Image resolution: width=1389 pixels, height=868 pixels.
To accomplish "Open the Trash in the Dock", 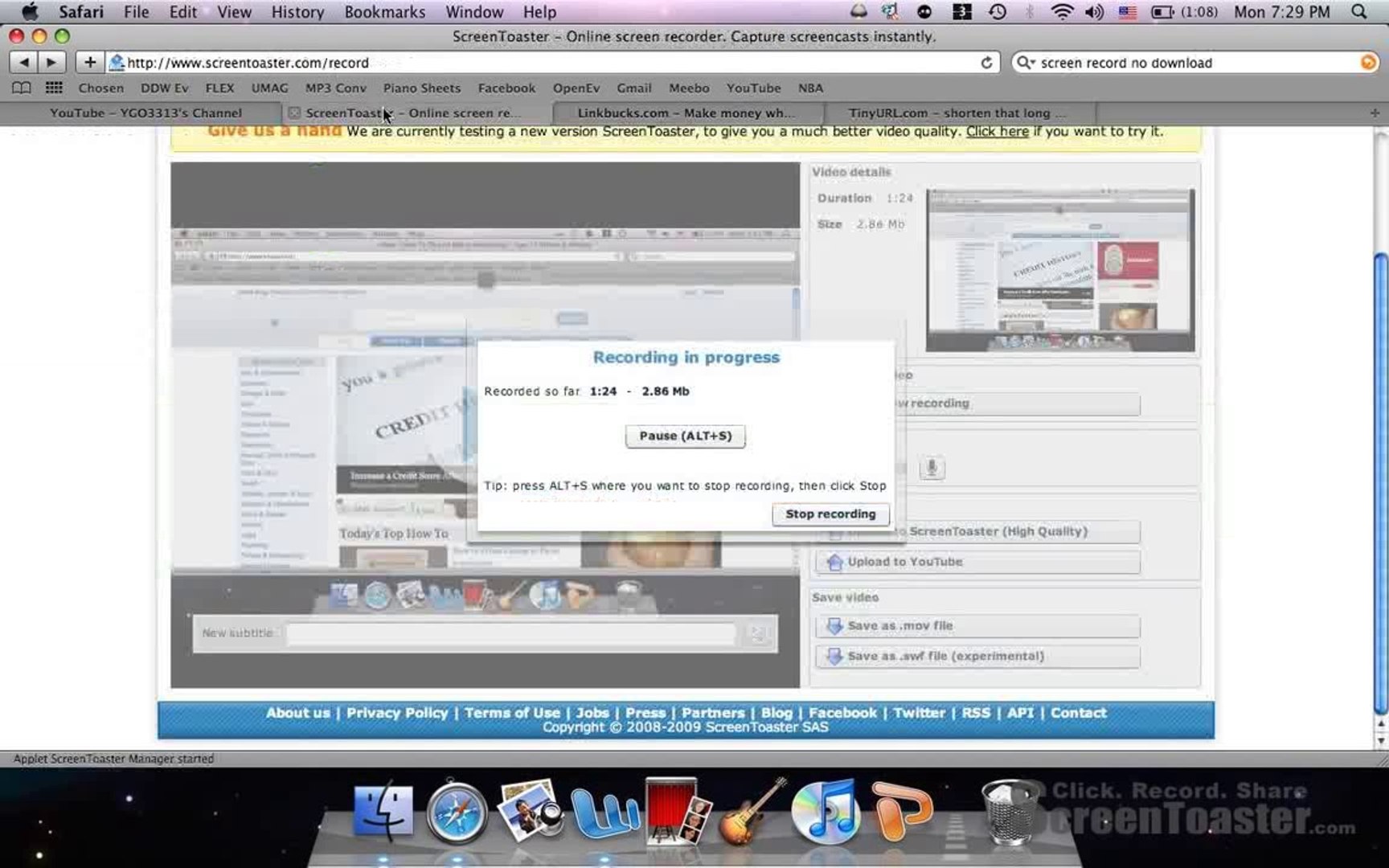I will click(x=1010, y=812).
